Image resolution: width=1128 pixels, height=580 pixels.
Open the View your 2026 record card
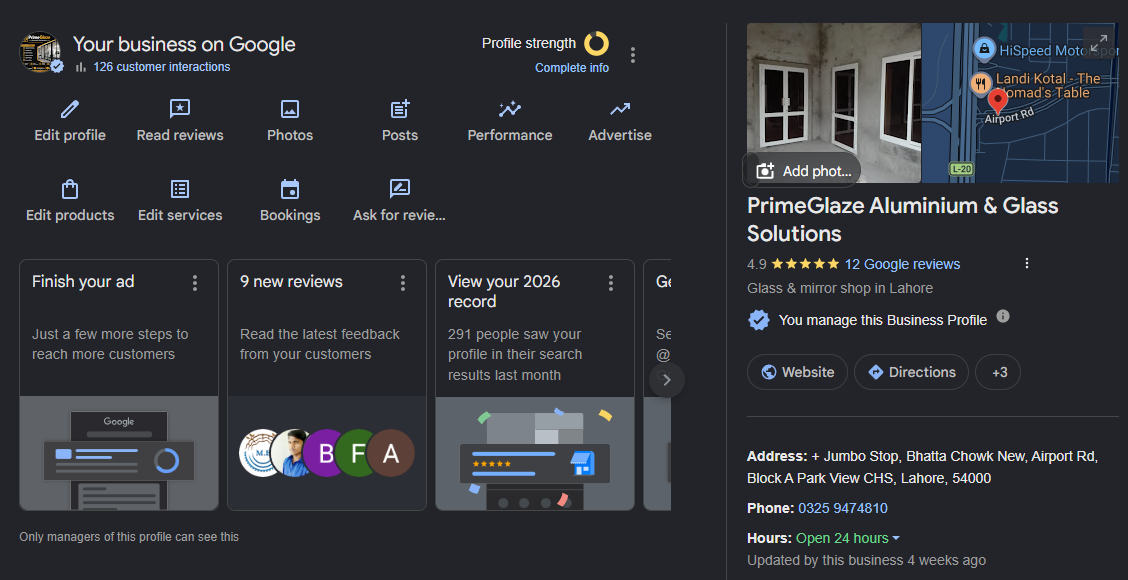(535, 385)
